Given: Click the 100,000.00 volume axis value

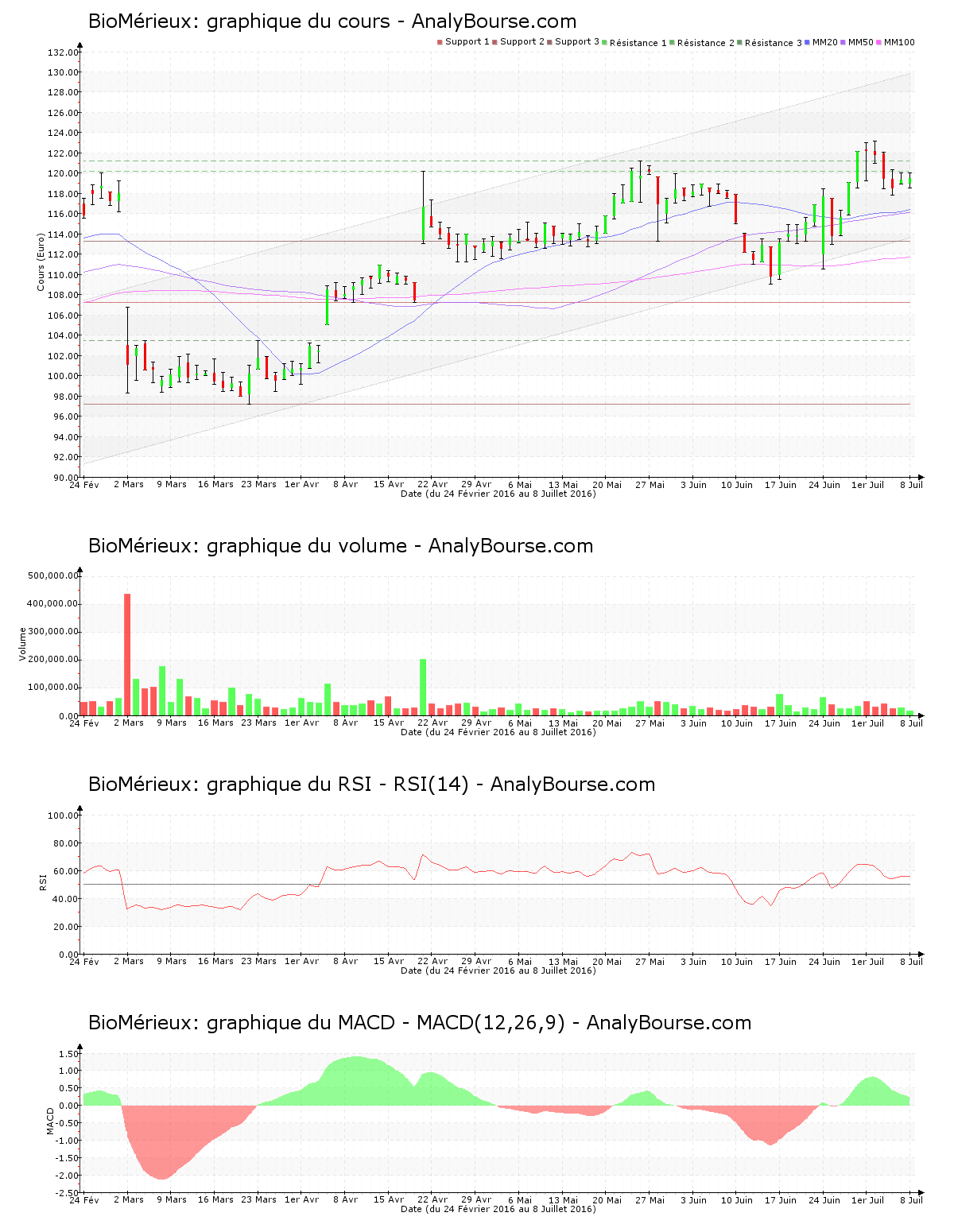Looking at the screenshot, I should click(52, 688).
